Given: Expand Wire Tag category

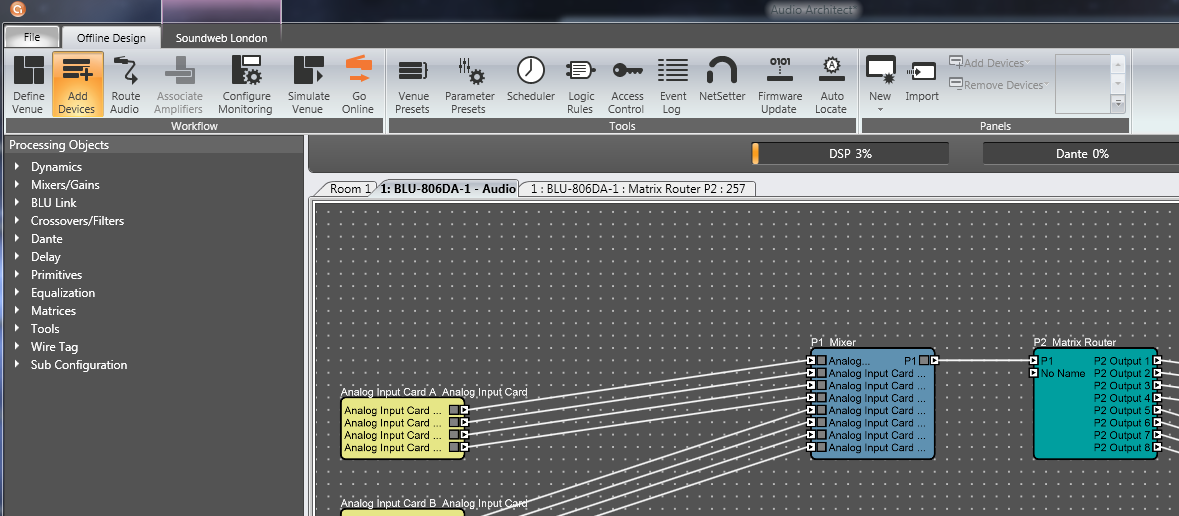Looking at the screenshot, I should [17, 347].
